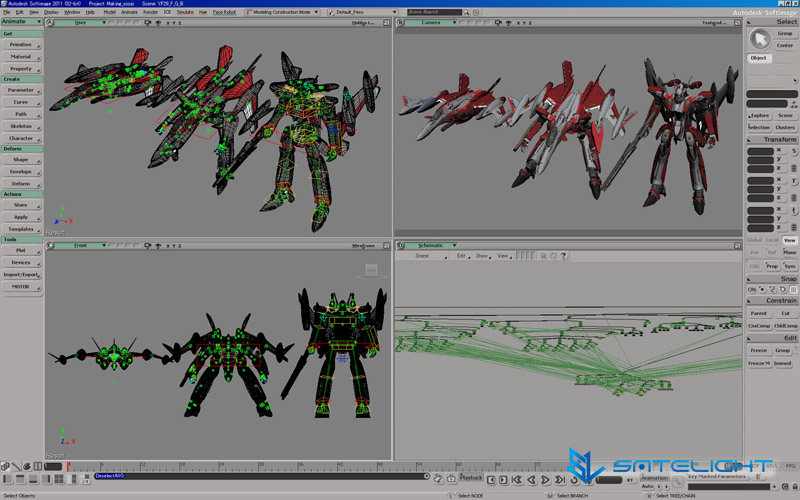Open the Animate module dropdown

21,21
